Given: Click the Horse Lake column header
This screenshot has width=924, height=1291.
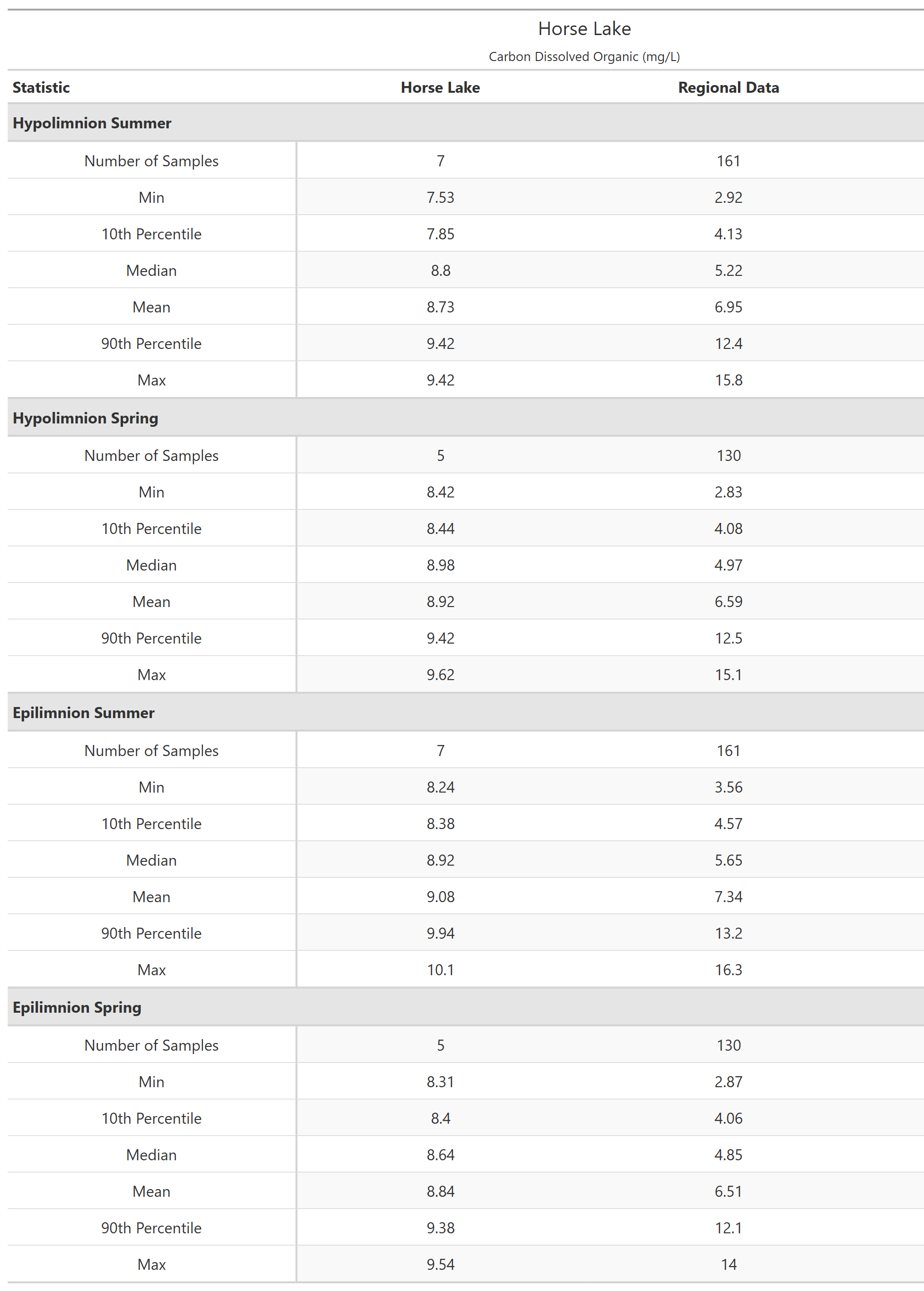Looking at the screenshot, I should click(x=440, y=87).
